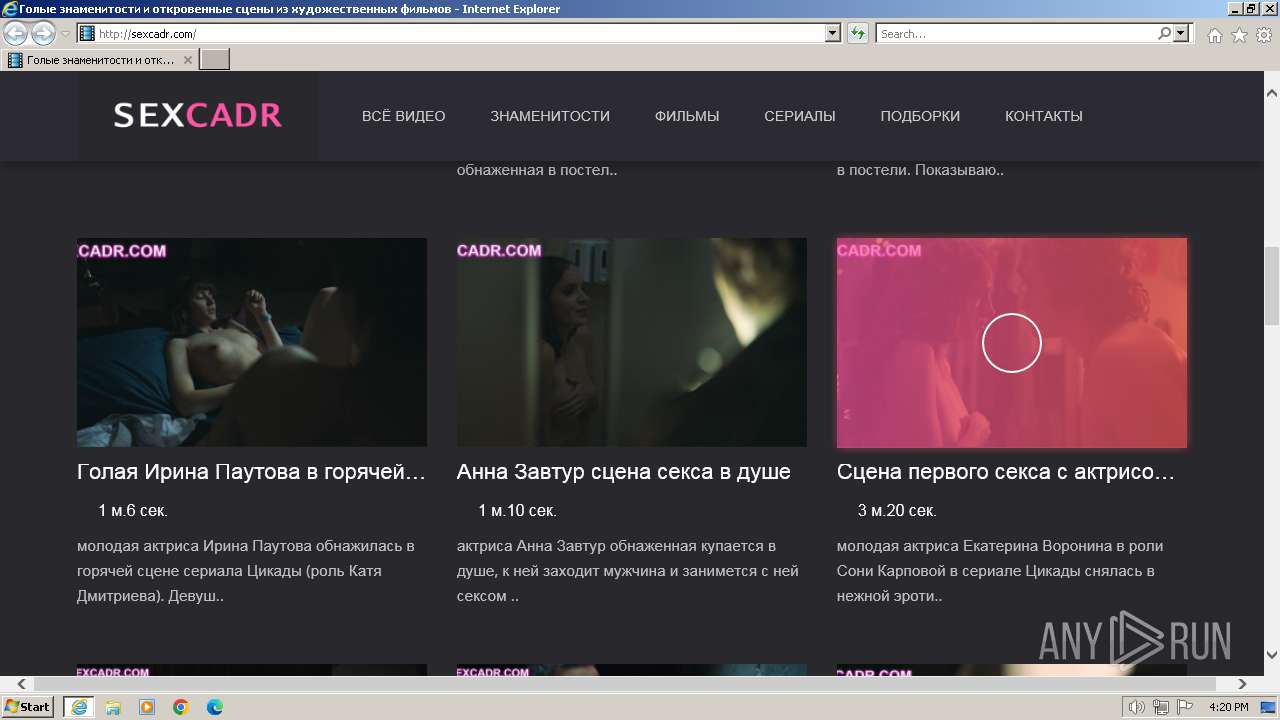Open the Favorites star icon
Viewport: 1280px width, 720px height.
tap(1240, 35)
